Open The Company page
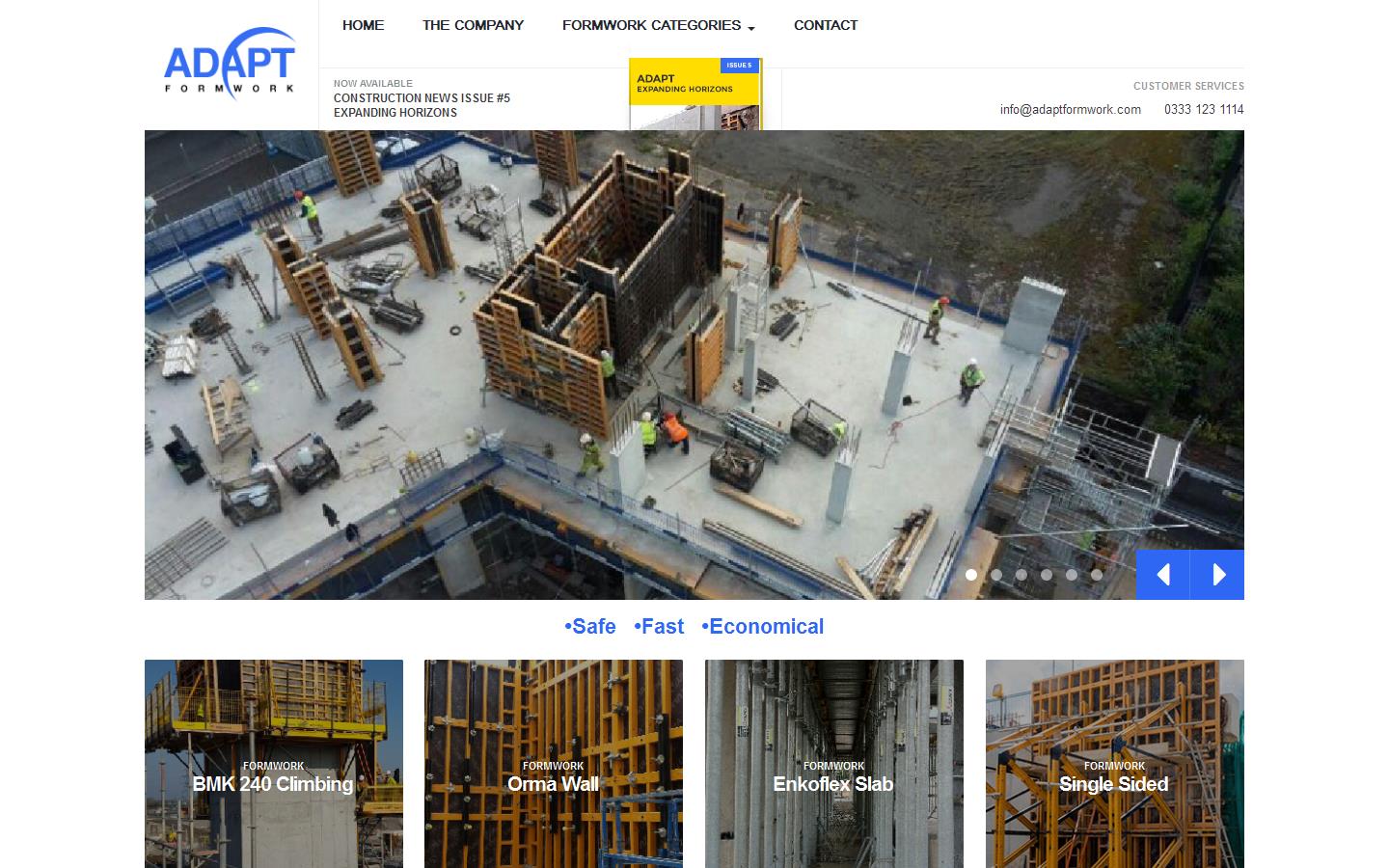The width and height of the screenshot is (1389, 868). [473, 25]
